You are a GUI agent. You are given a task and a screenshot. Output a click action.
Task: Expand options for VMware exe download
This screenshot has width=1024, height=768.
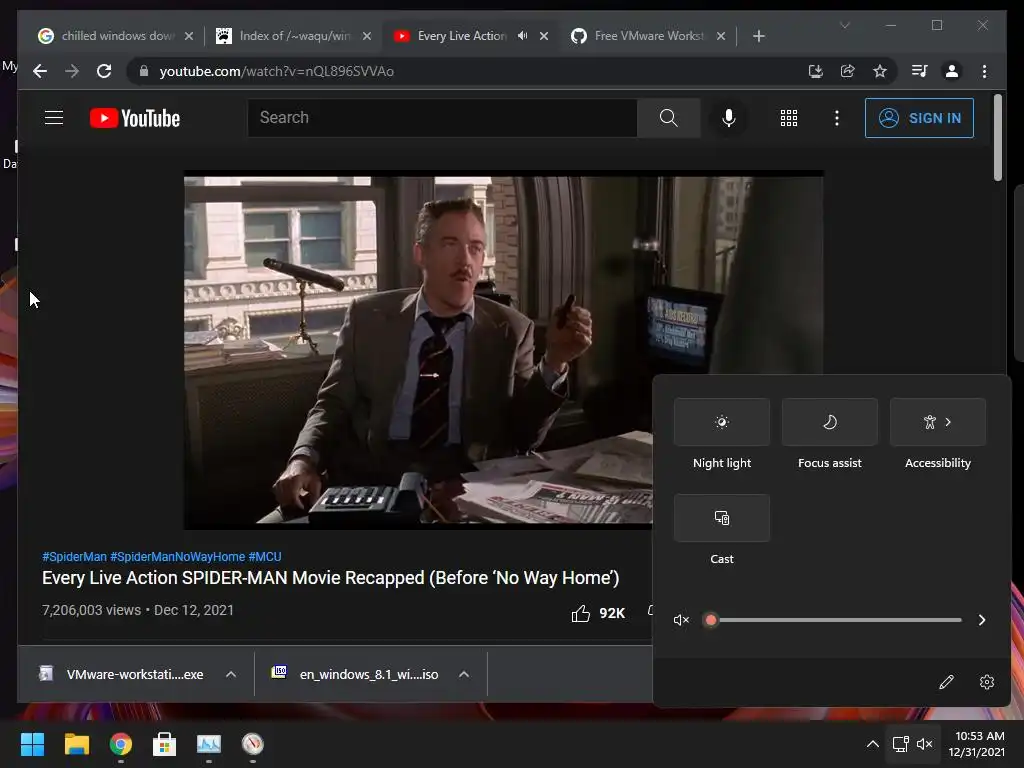231,674
